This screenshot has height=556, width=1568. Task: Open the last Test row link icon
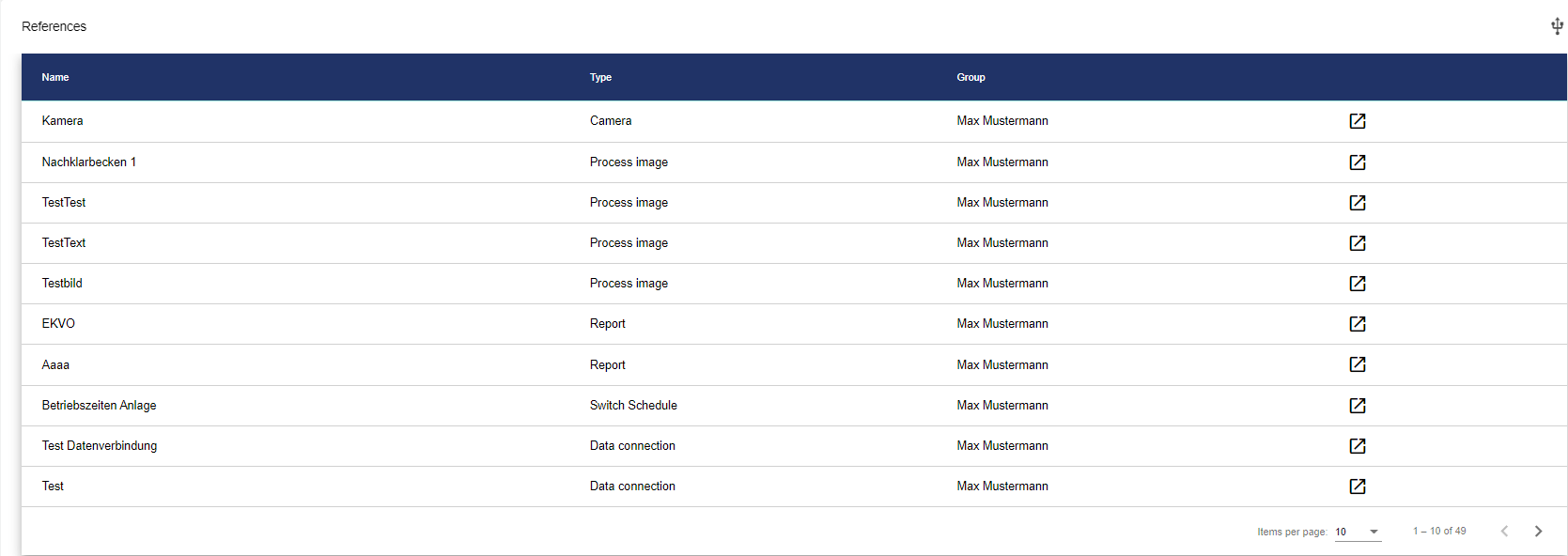click(1358, 486)
